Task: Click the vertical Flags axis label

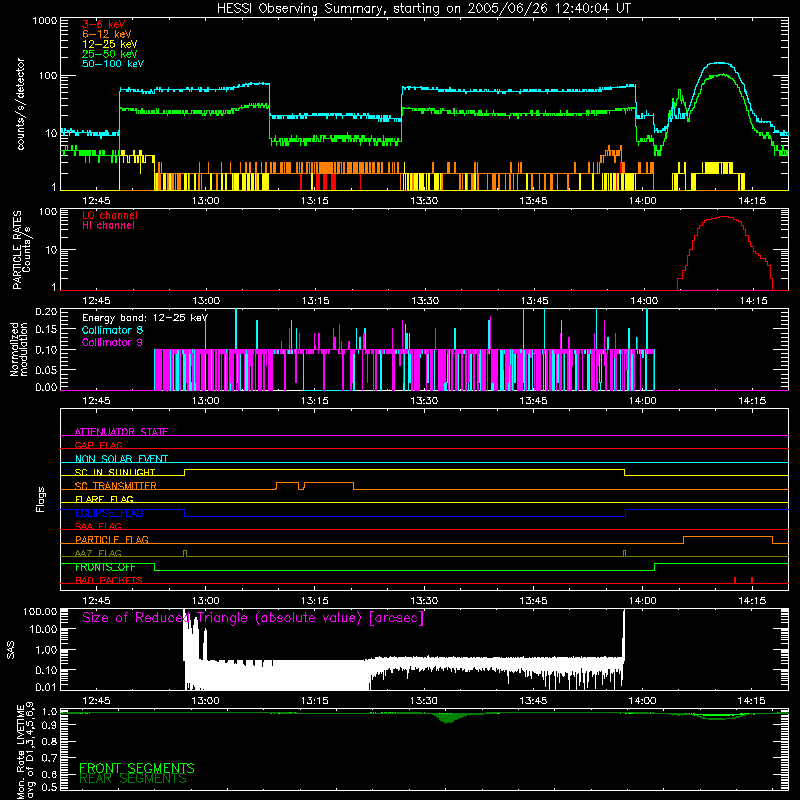Action: tap(41, 499)
